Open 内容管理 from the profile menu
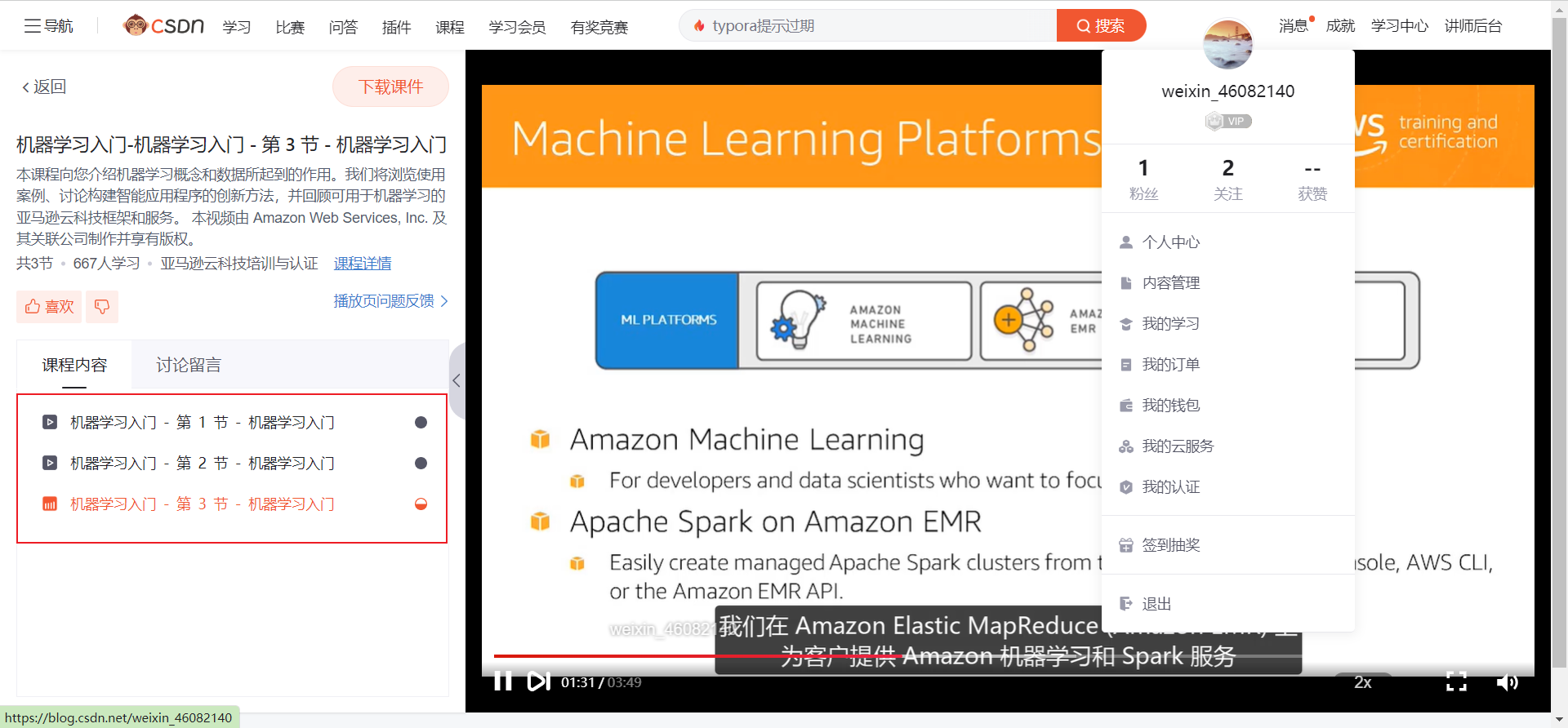 point(1227,283)
